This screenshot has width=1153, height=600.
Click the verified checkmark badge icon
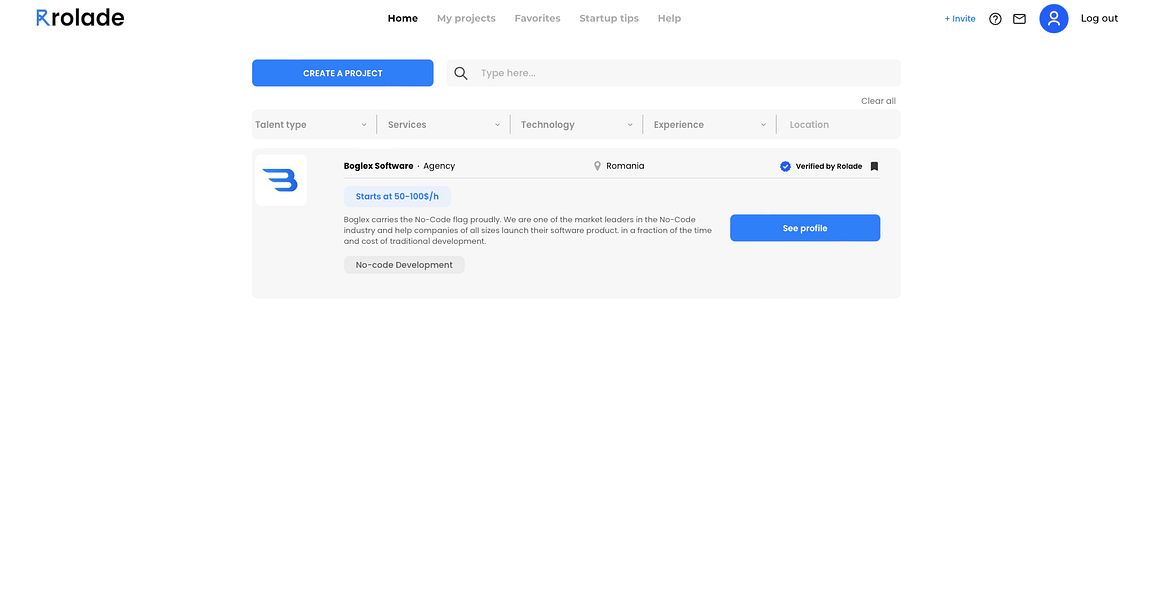[785, 166]
